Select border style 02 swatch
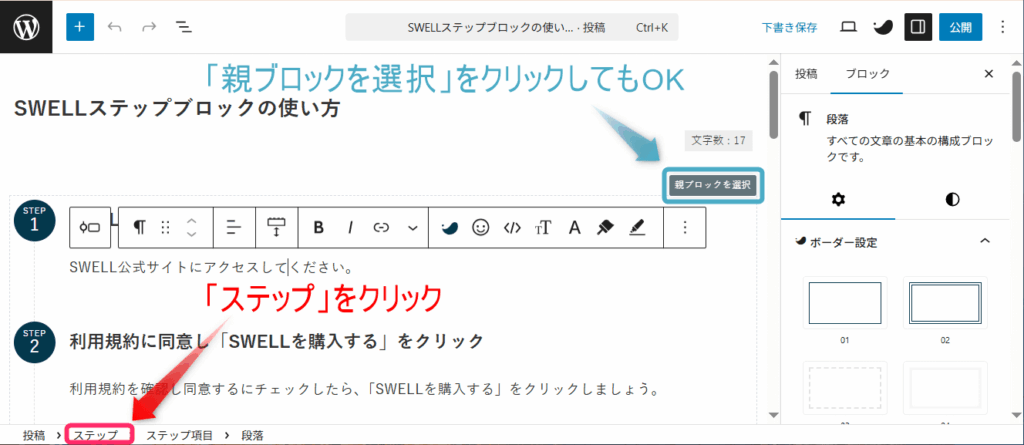Viewport: 1024px width, 445px height. 944,304
